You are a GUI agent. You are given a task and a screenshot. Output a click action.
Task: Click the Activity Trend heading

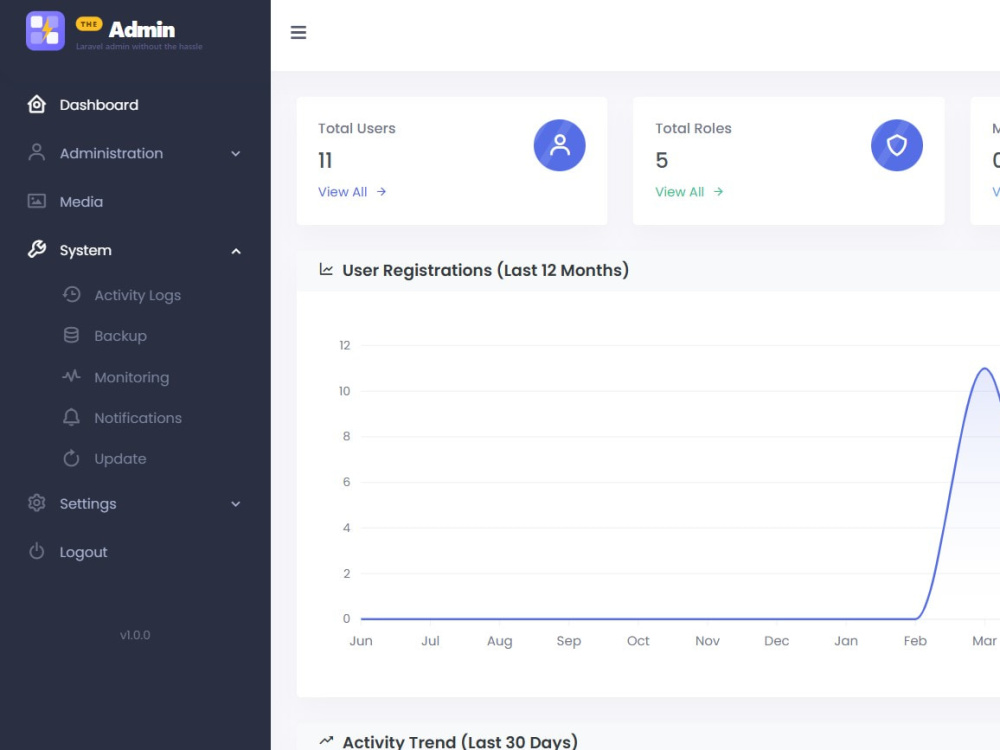click(x=460, y=742)
